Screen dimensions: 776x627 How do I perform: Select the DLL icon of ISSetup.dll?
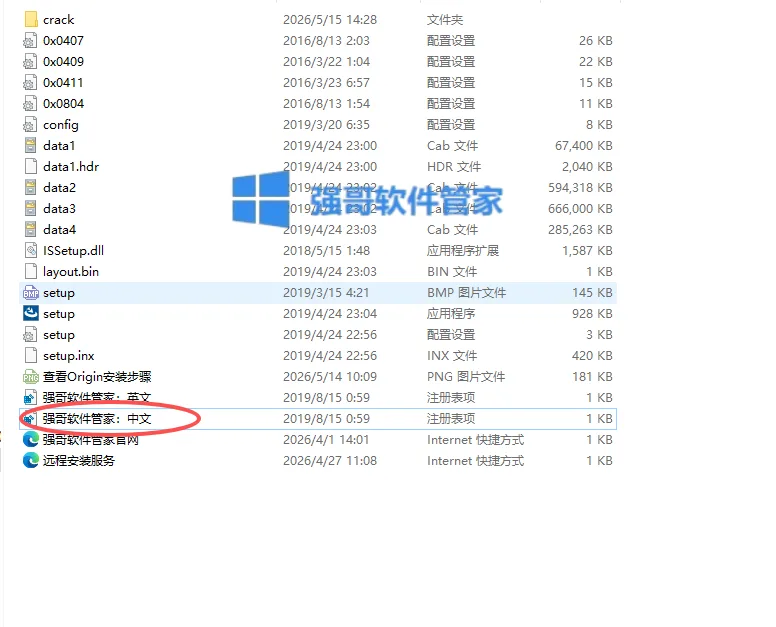coord(31,250)
